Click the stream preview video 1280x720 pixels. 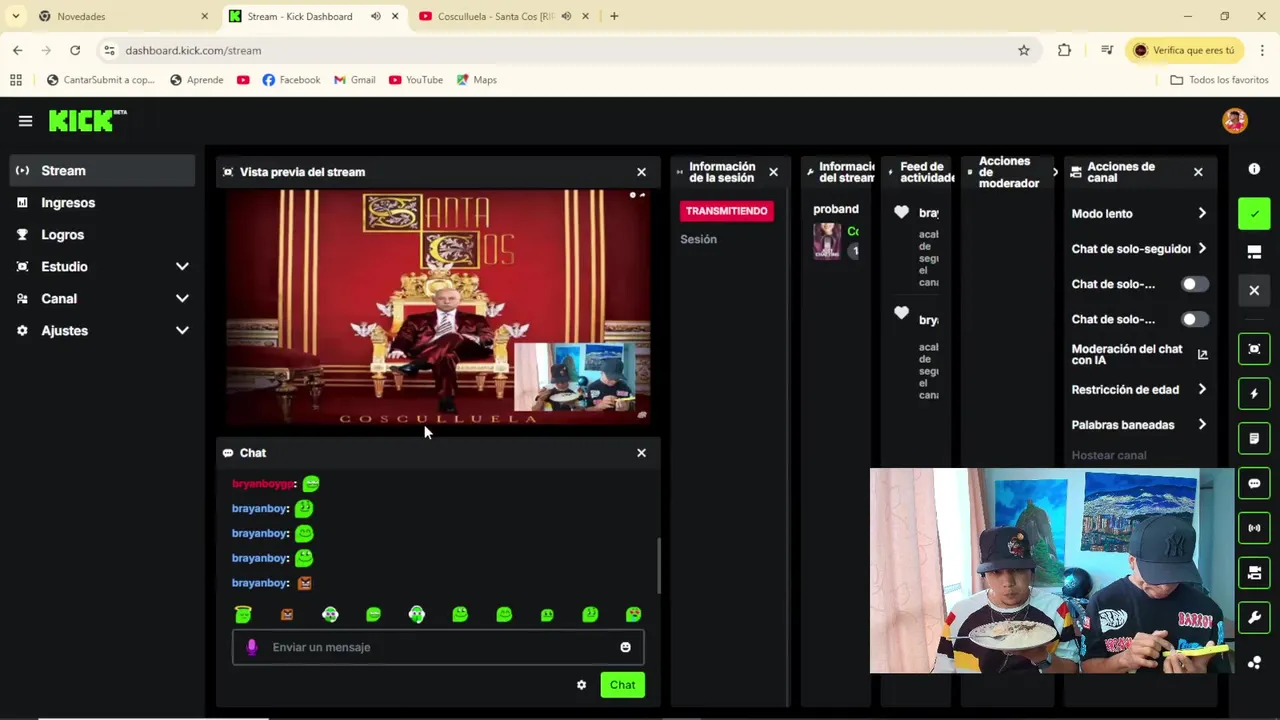click(437, 307)
